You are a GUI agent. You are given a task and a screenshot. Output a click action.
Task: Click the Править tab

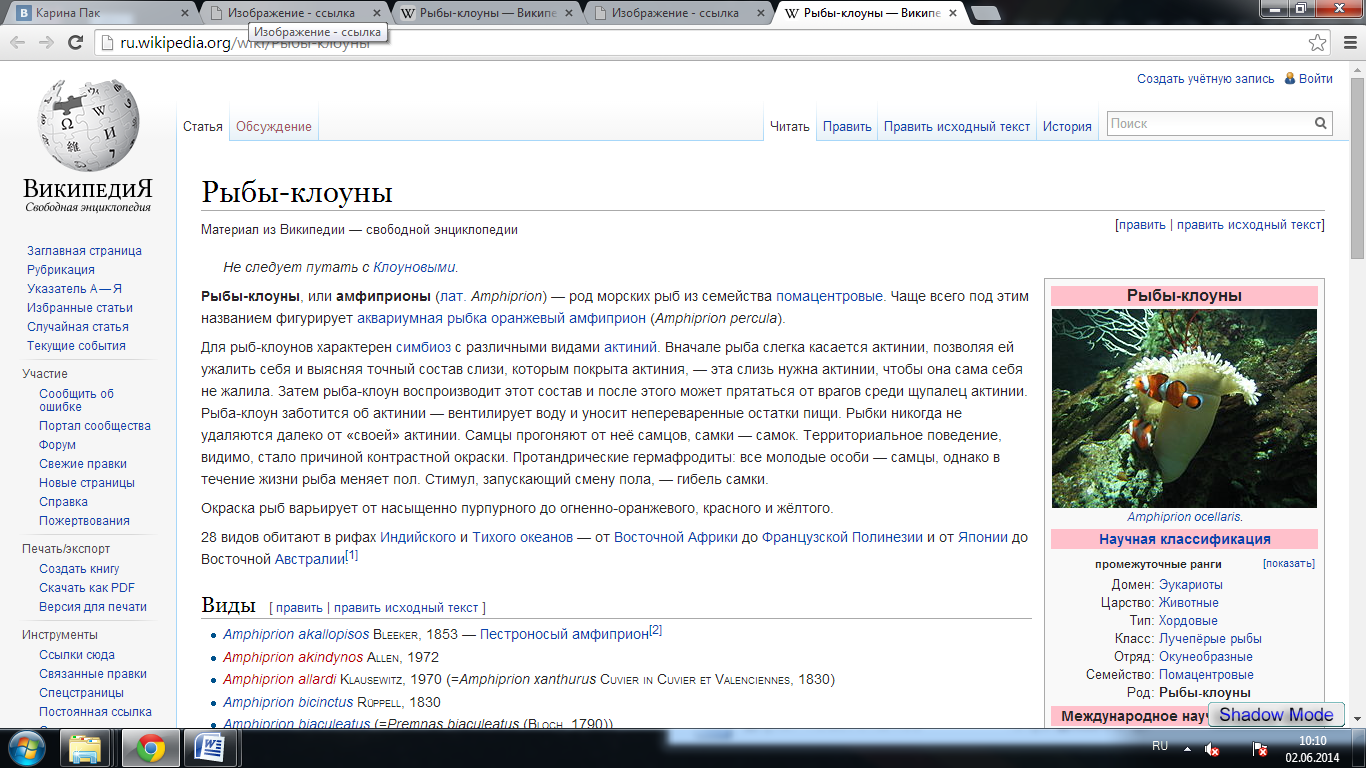point(847,127)
